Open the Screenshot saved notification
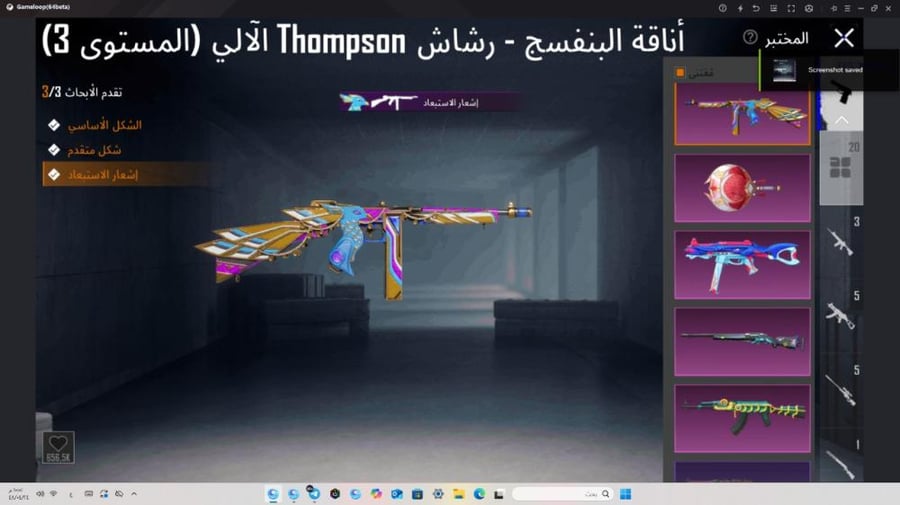The height and width of the screenshot is (505, 900). [829, 70]
